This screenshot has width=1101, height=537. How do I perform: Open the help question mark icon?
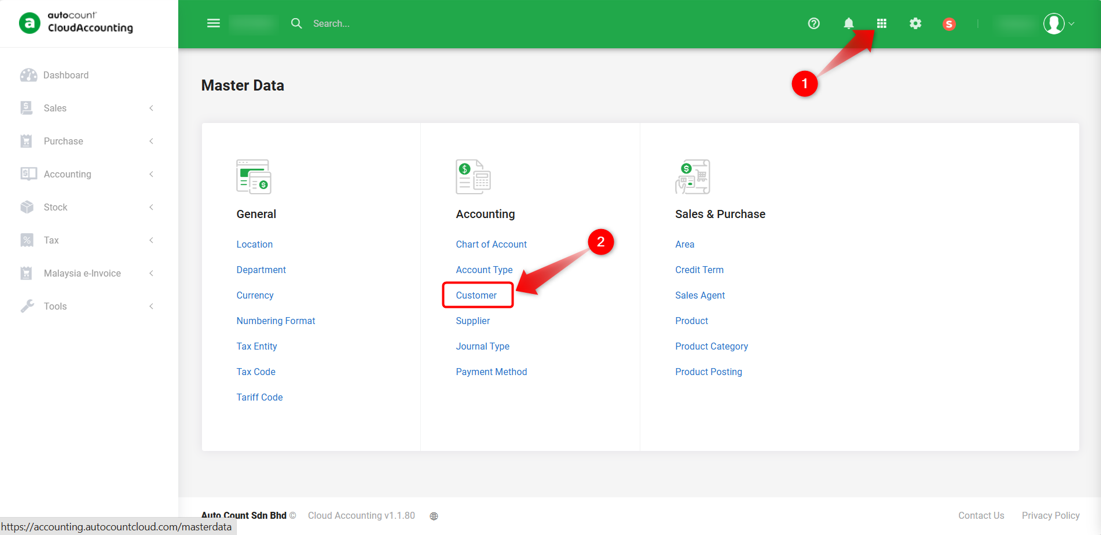click(814, 23)
